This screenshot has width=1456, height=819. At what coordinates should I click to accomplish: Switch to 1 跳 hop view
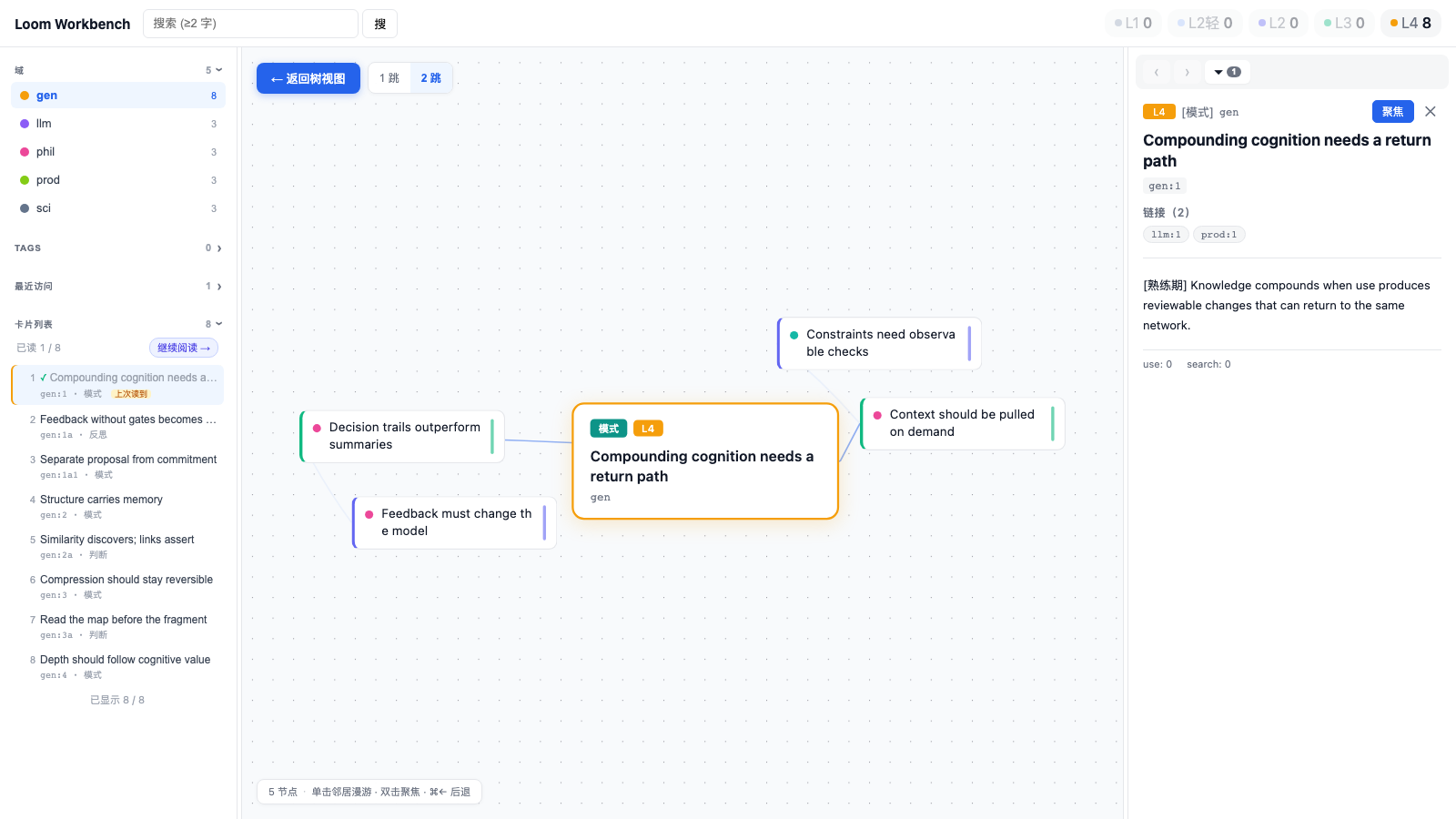click(x=389, y=78)
